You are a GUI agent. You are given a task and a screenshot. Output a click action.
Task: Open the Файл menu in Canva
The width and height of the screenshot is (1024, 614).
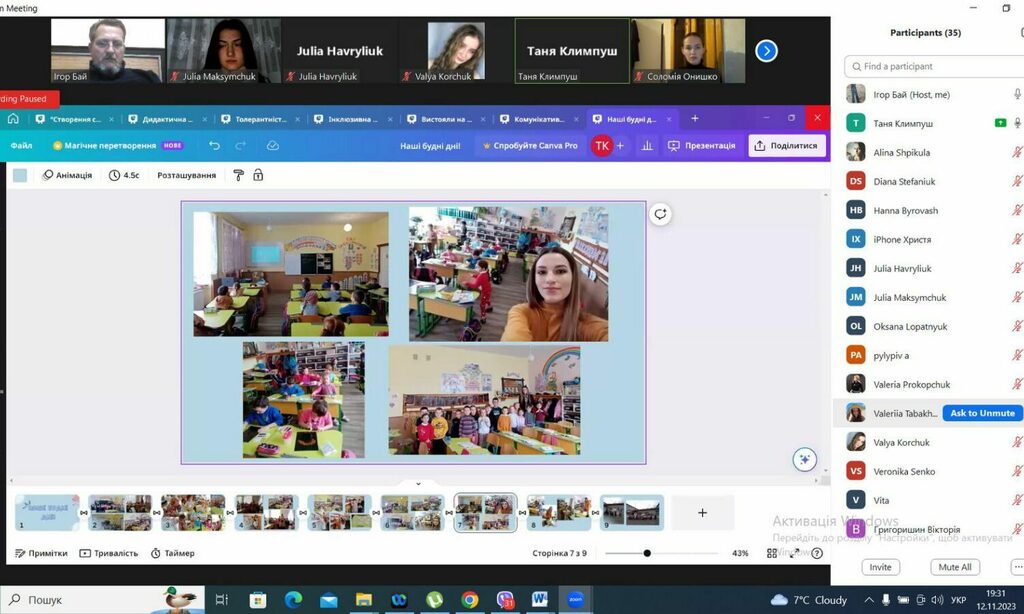tap(21, 146)
